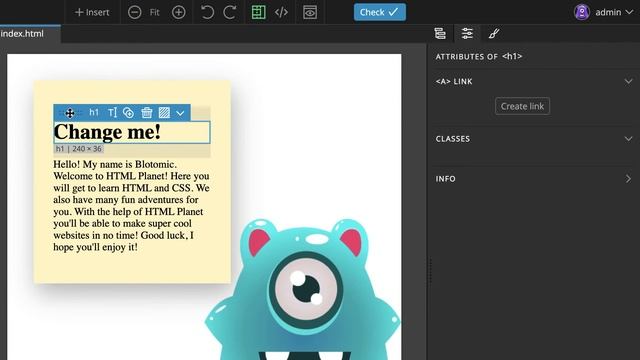Redo the last action
This screenshot has height=360, width=640.
tap(230, 12)
